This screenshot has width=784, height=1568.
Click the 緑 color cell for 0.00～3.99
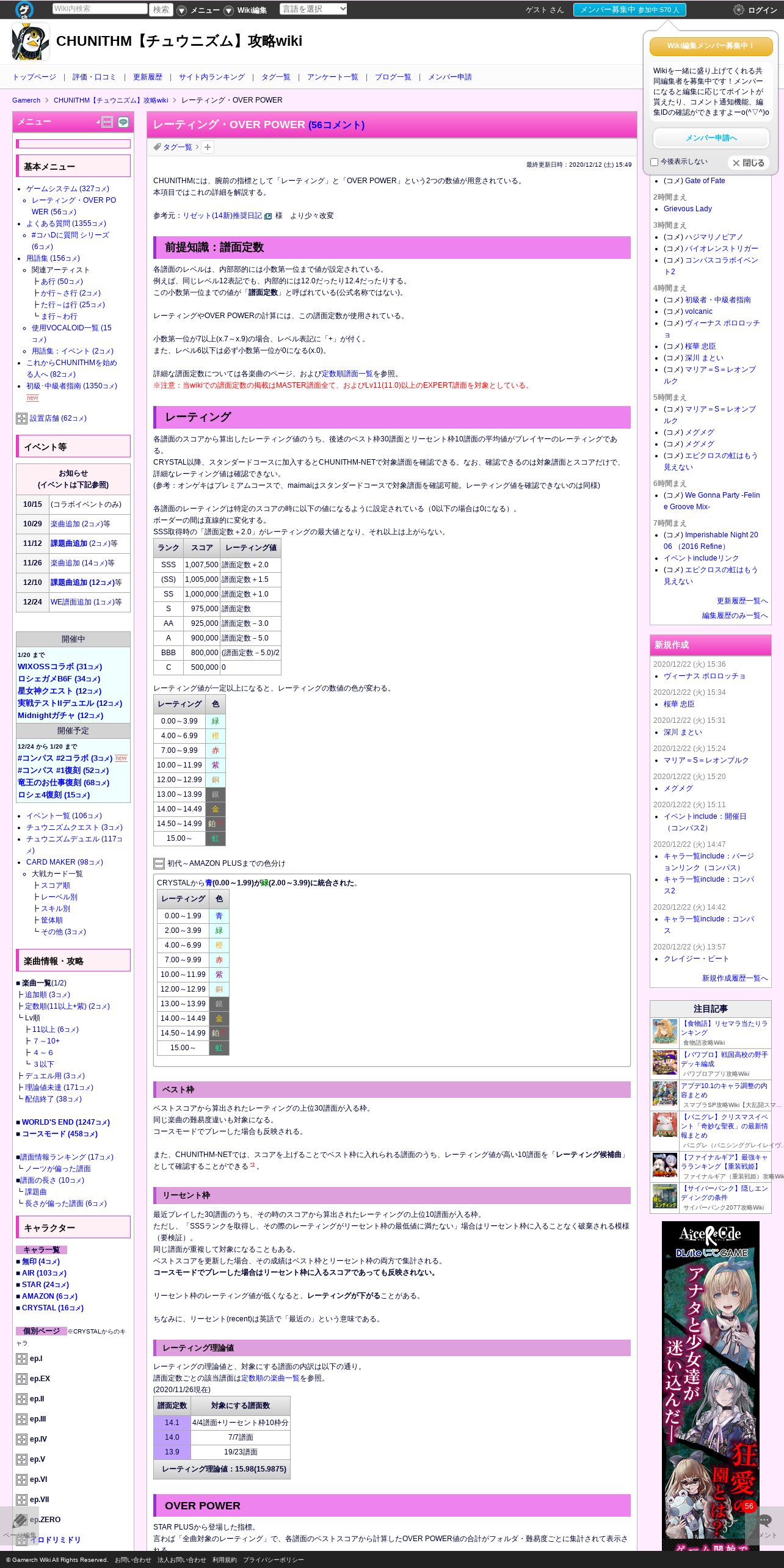(x=216, y=721)
